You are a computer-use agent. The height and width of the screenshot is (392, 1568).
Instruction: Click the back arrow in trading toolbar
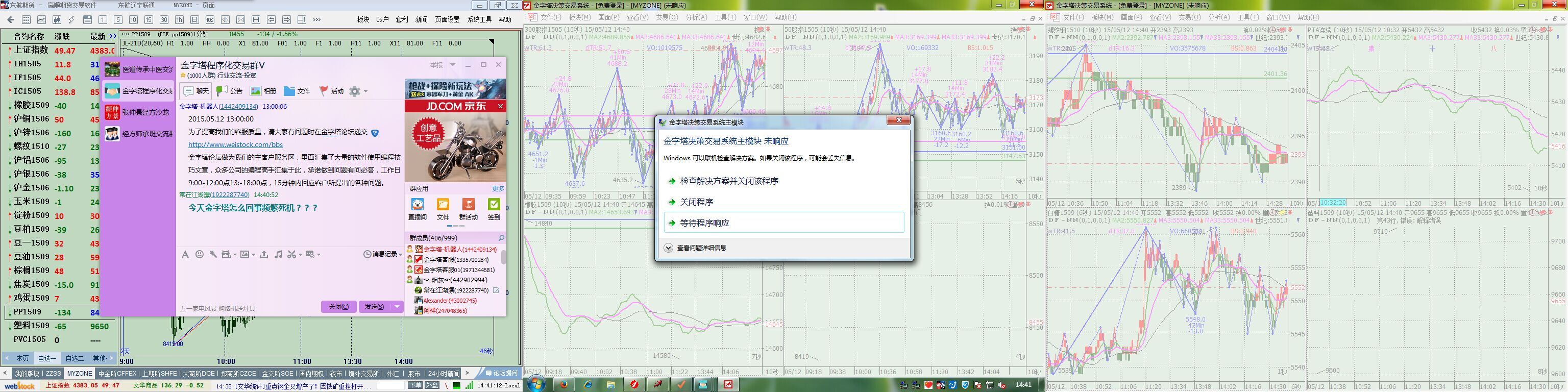[x=10, y=20]
